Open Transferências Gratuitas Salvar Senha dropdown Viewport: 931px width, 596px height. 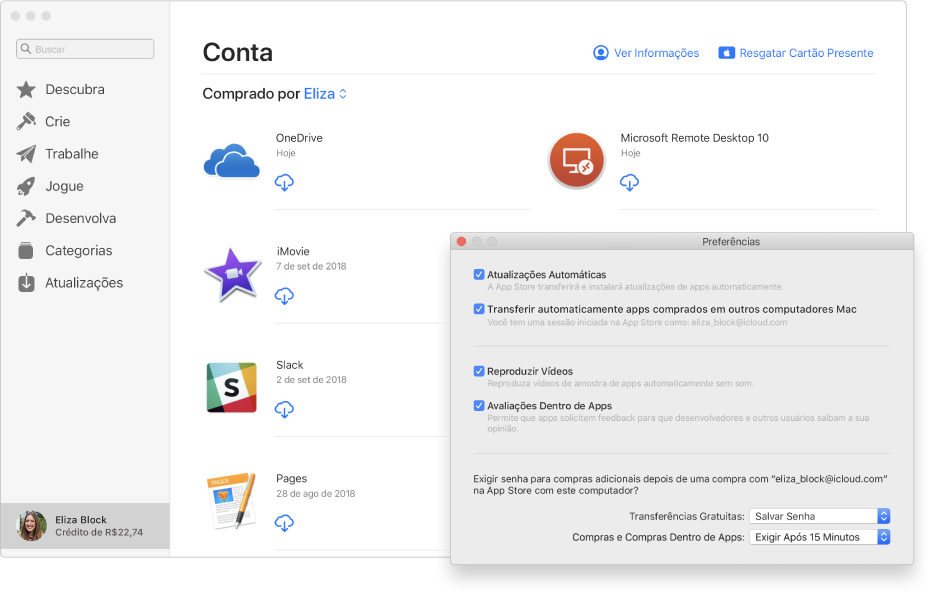click(x=819, y=516)
